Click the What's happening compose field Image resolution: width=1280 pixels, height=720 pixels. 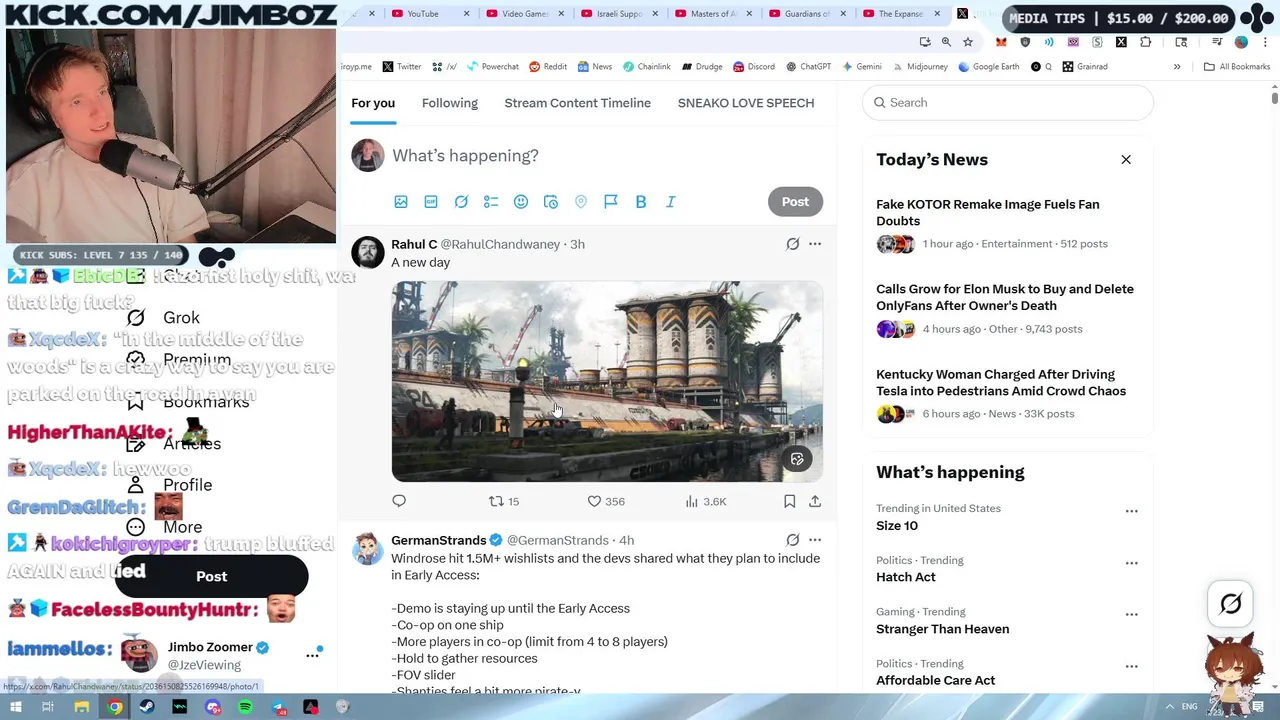(465, 156)
